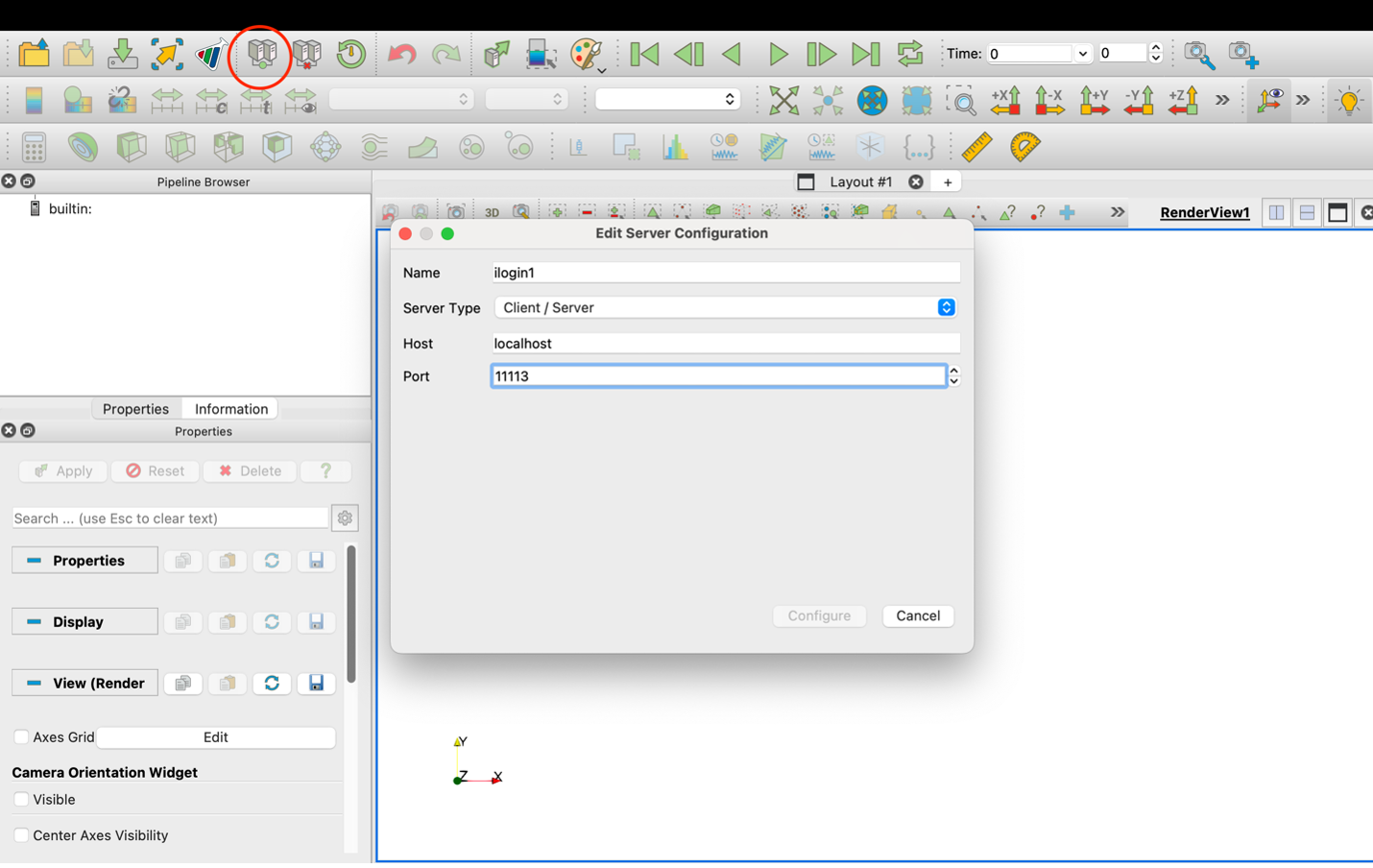Toggle Camera Orientation Widget Visible checkbox

[21, 799]
